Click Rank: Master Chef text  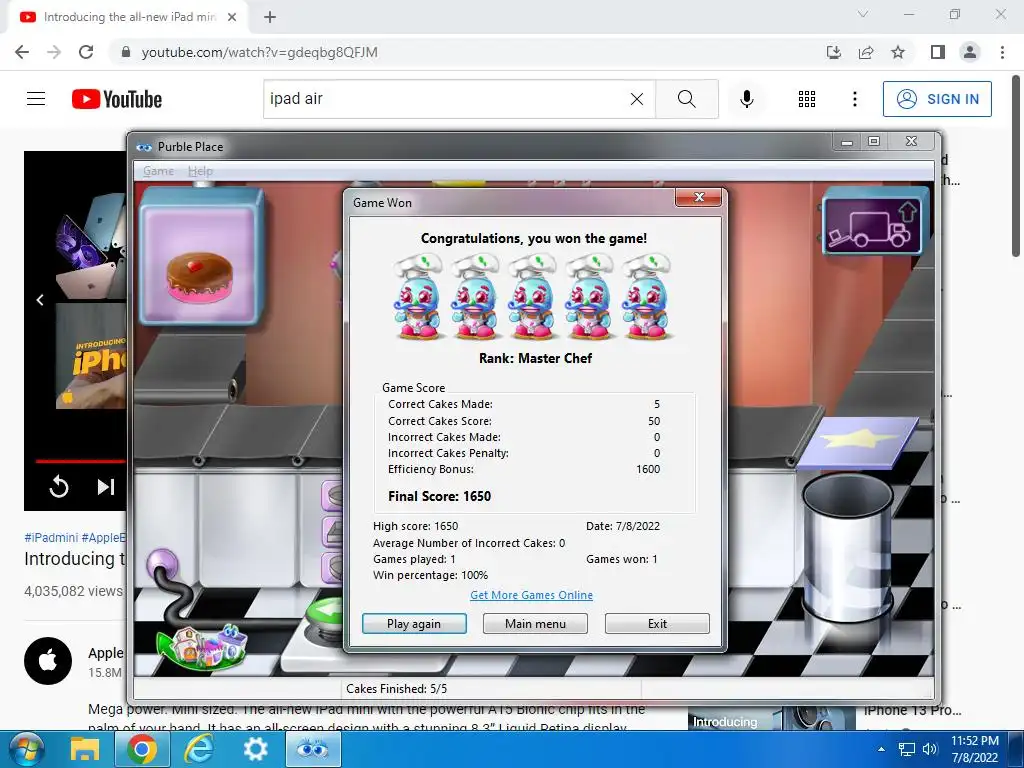click(x=536, y=359)
